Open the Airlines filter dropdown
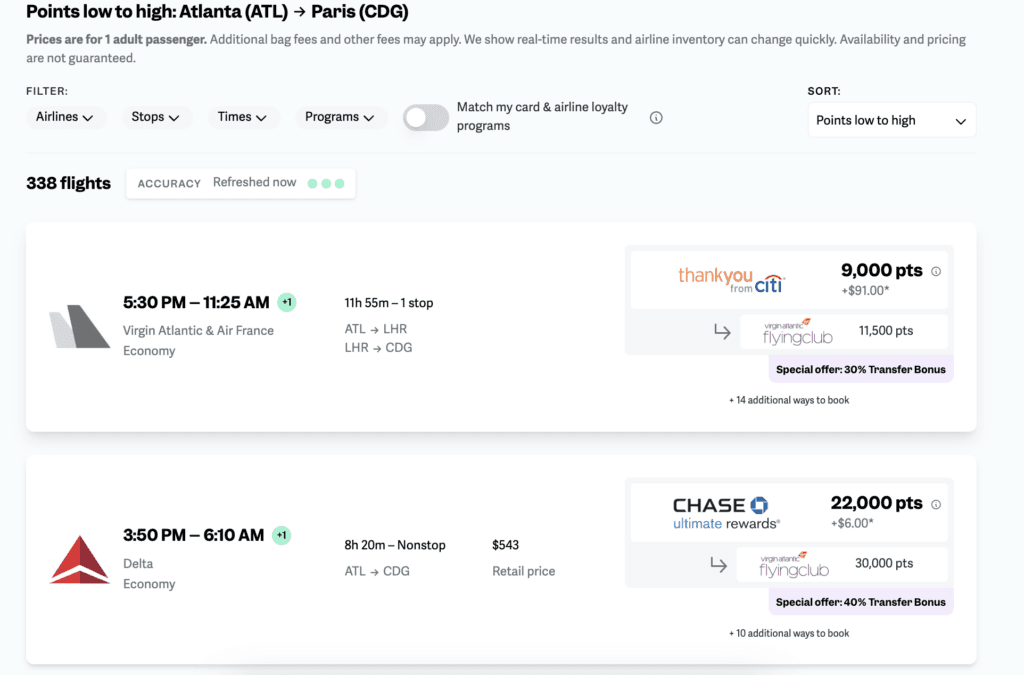Viewport: 1024px width, 675px height. click(65, 117)
